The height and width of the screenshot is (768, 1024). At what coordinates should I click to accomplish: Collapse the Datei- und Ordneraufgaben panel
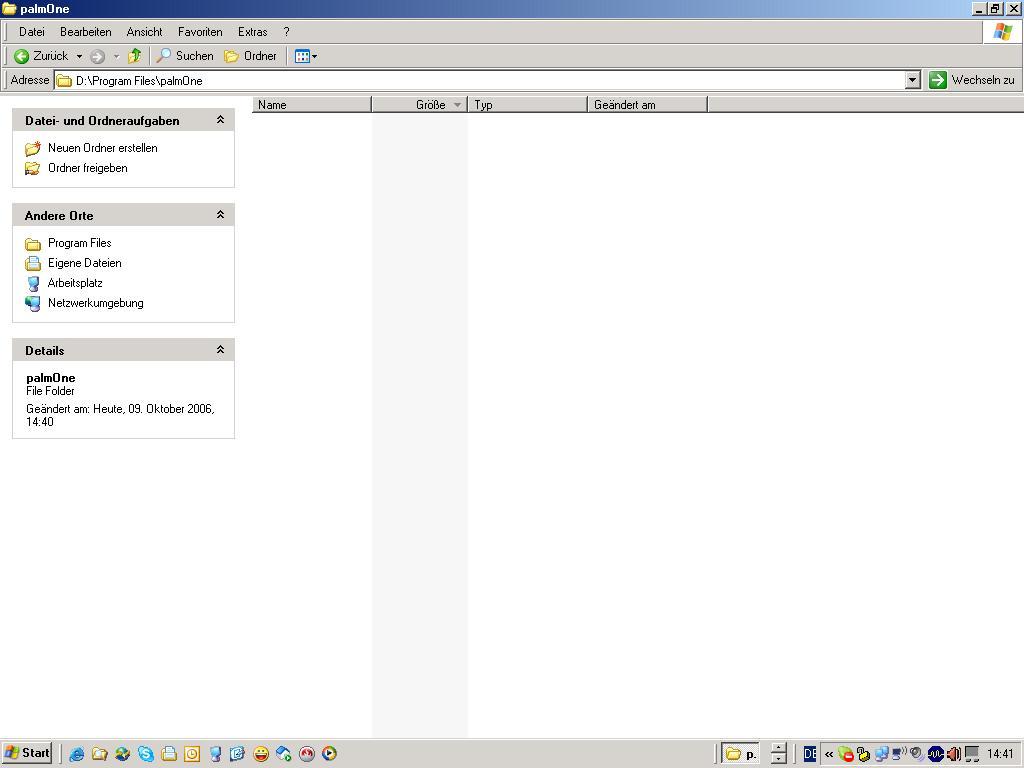[x=221, y=120]
